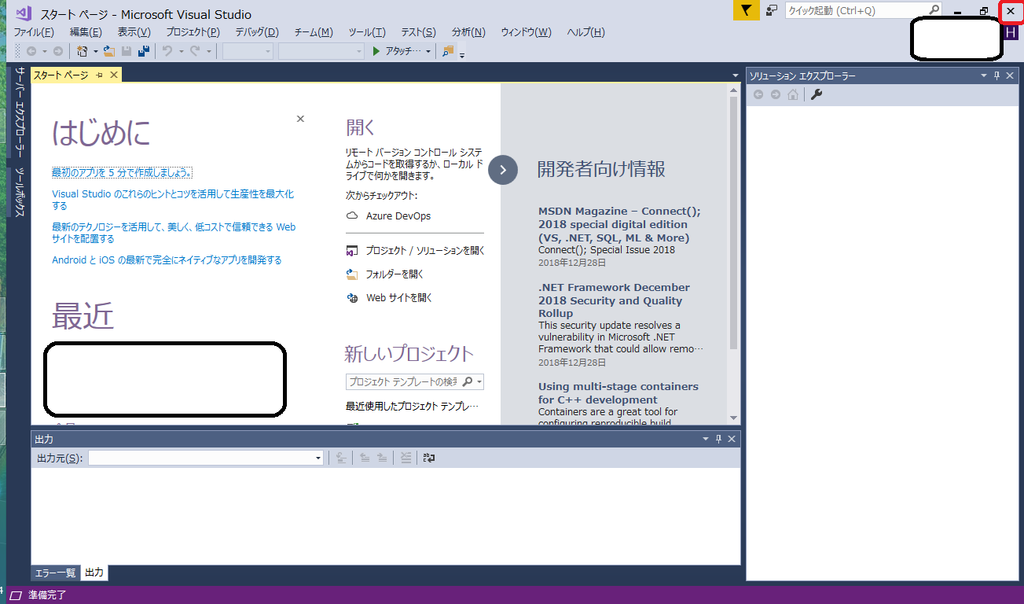
Task: Open the toolbar overflow options arrow
Action: (462, 55)
